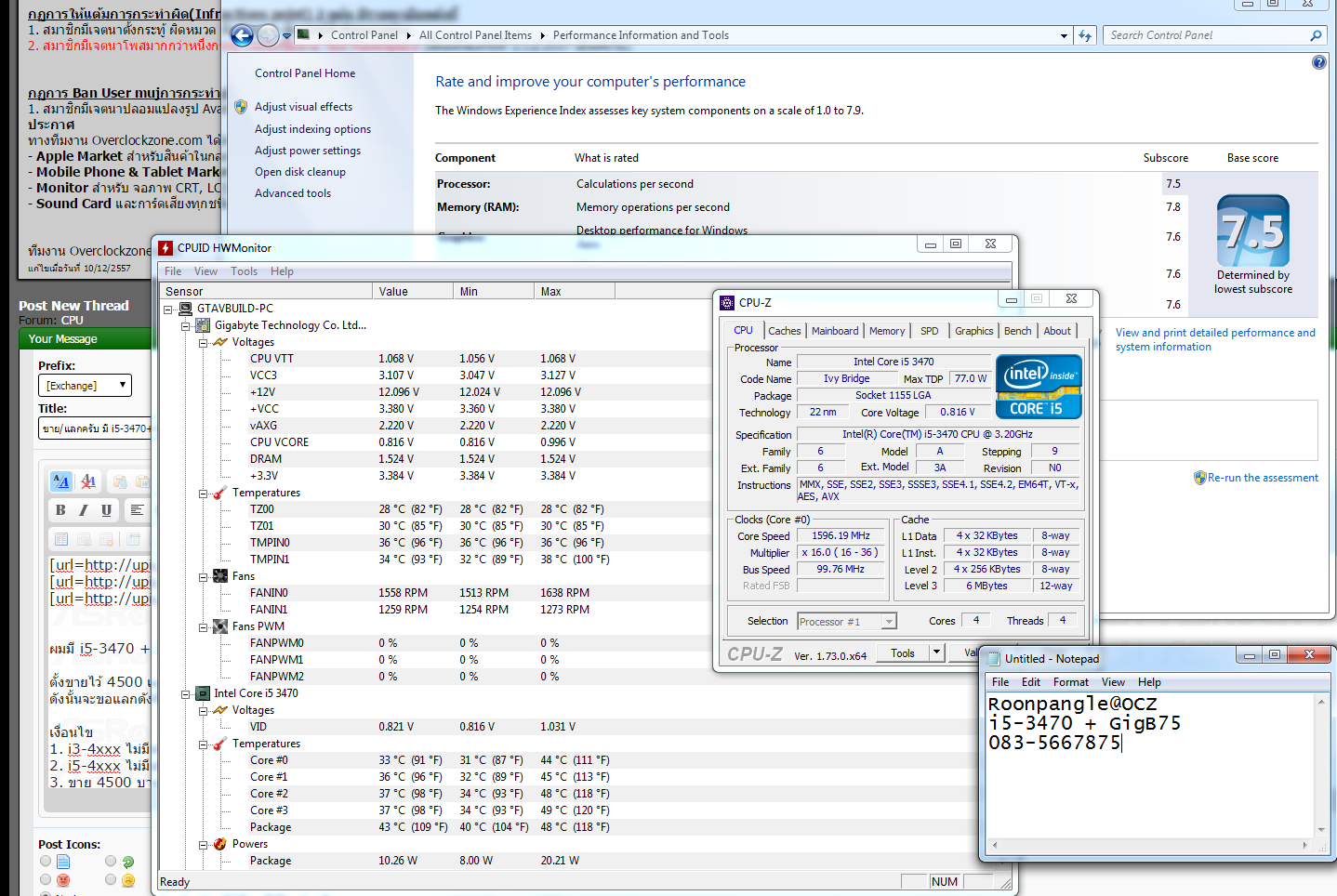Collapse the Fans PWM tree section

click(x=203, y=627)
